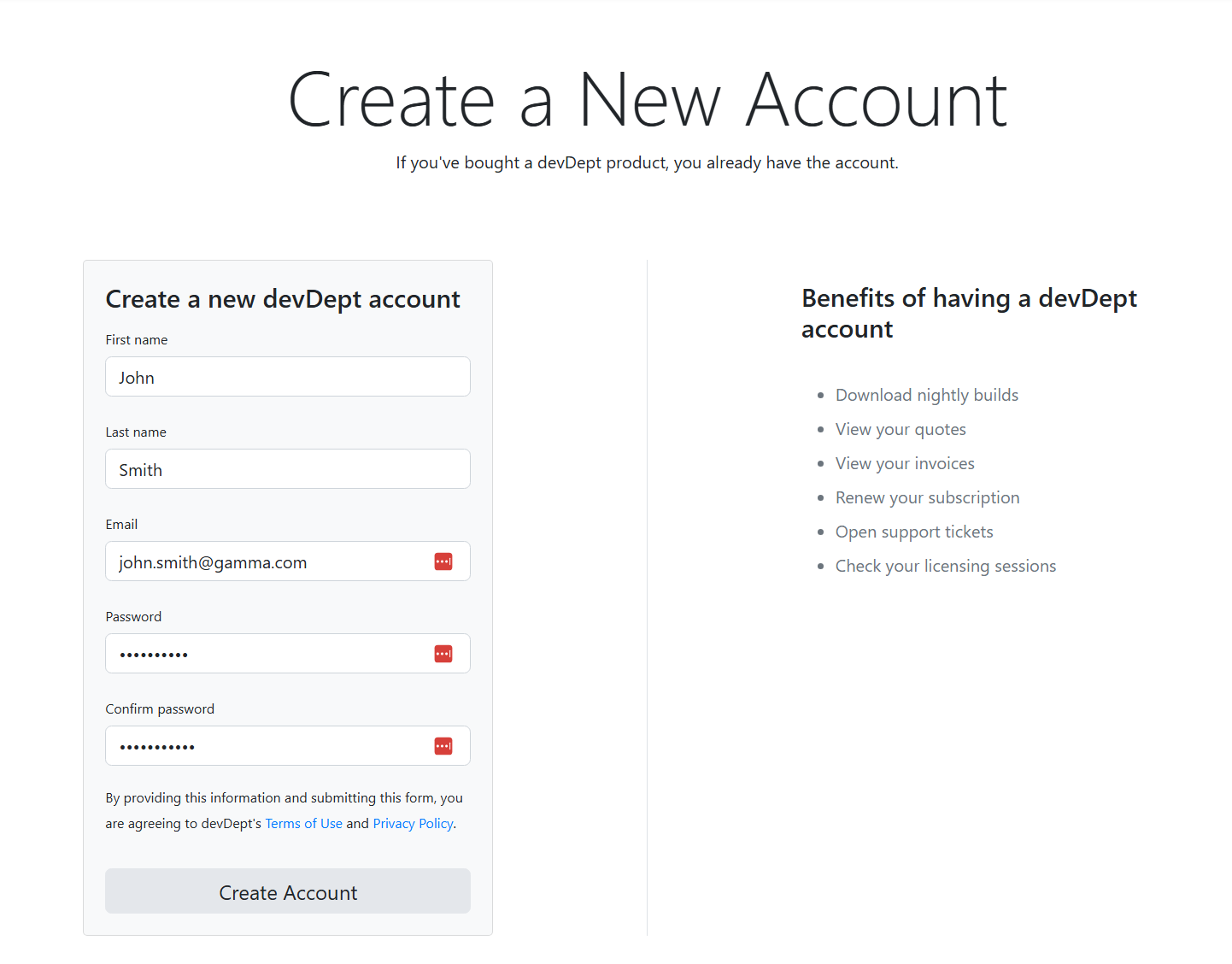Open the Terms of Use link
Image resolution: width=1232 pixels, height=964 pixels.
point(304,824)
